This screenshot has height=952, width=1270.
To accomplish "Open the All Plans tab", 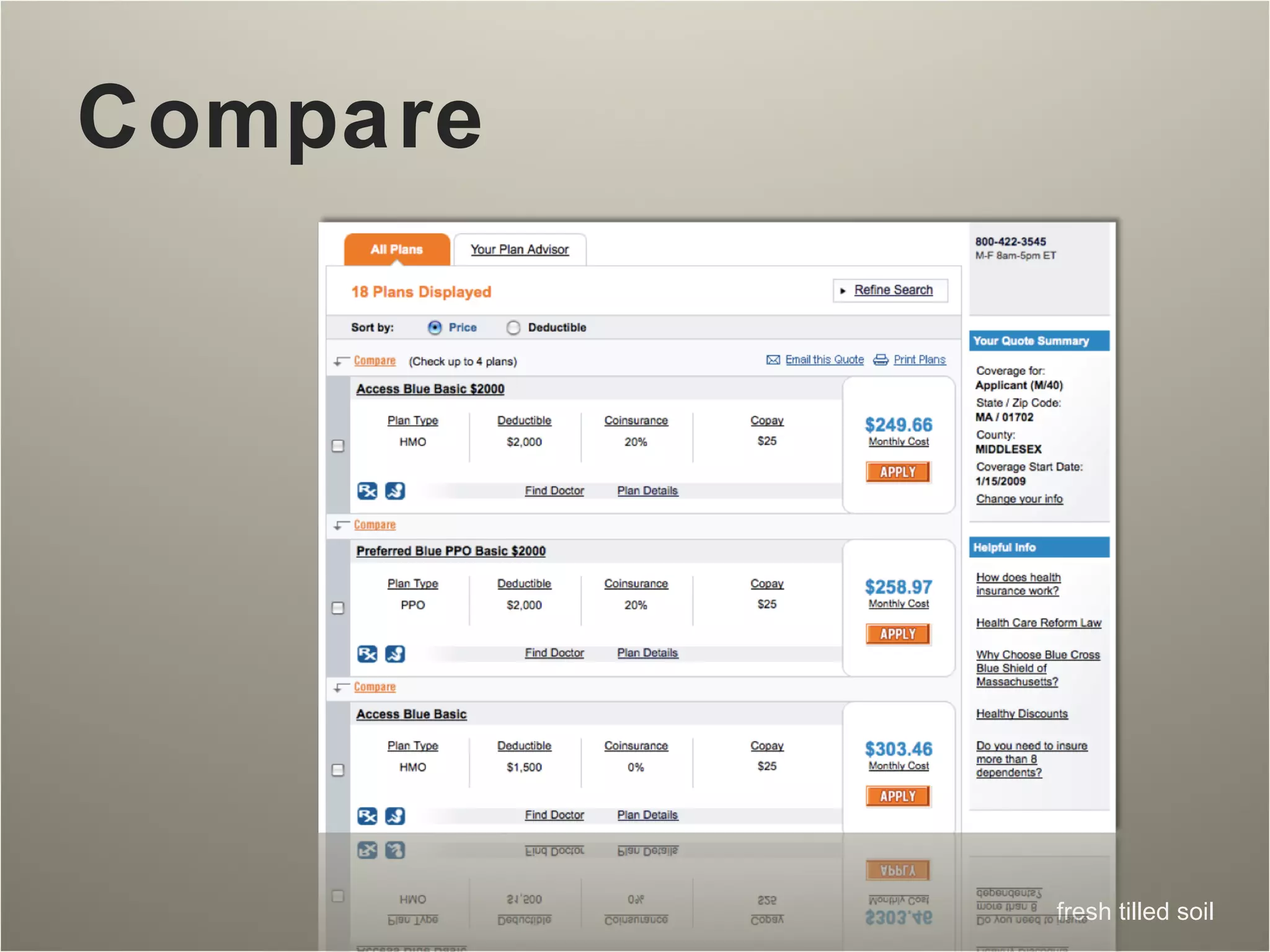I will pyautogui.click(x=397, y=249).
